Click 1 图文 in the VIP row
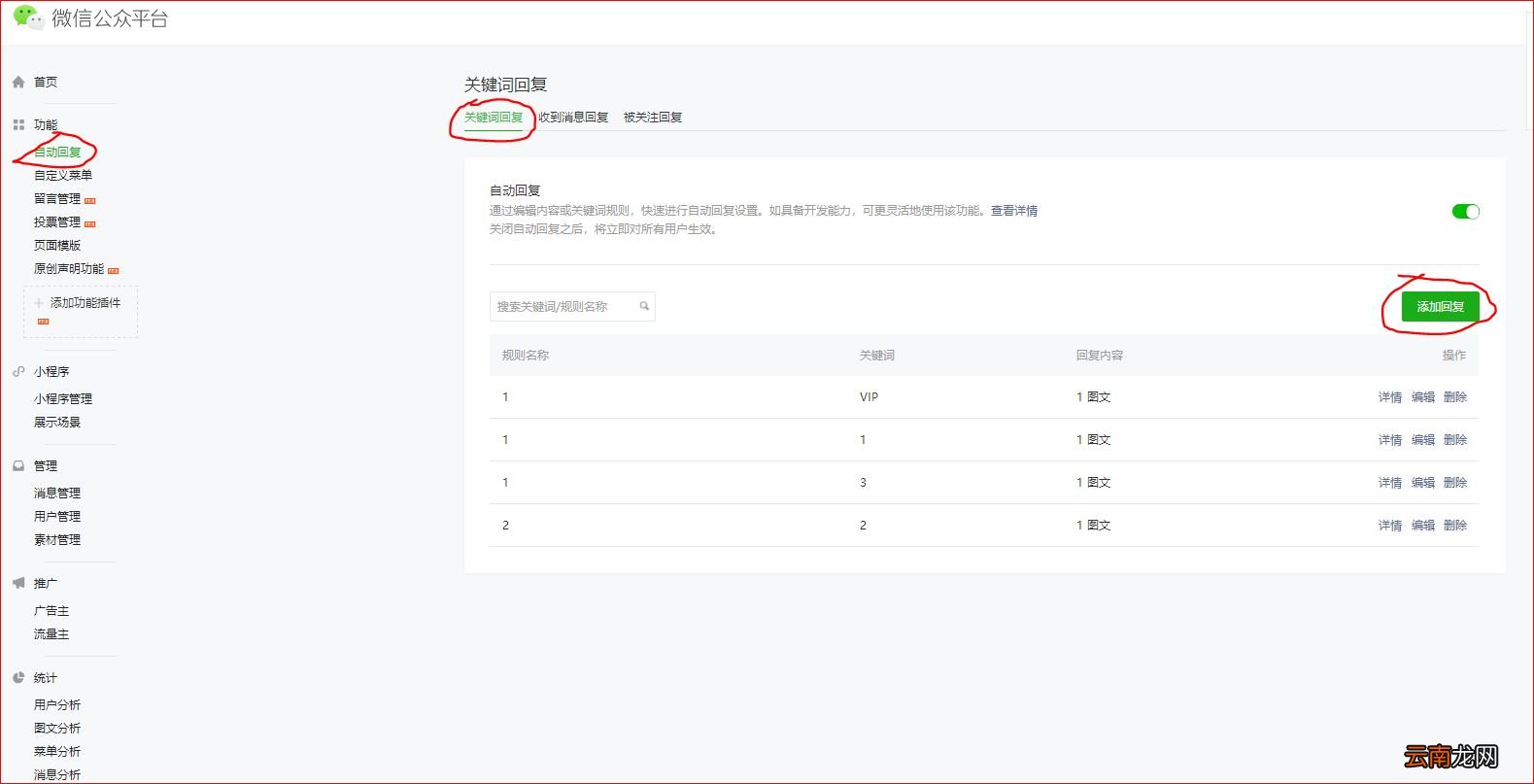The height and width of the screenshot is (784, 1534). [1094, 397]
